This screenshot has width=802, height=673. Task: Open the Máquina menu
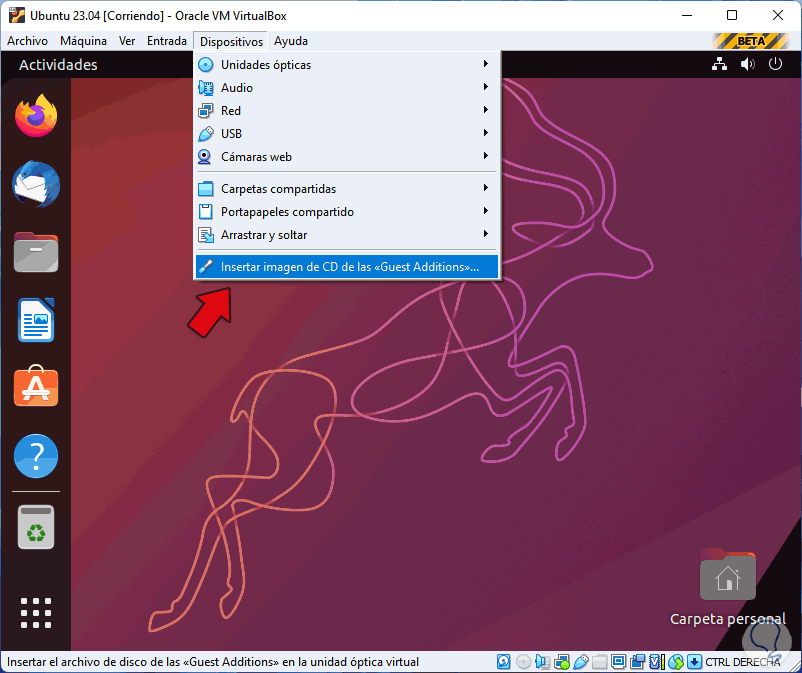click(x=83, y=41)
